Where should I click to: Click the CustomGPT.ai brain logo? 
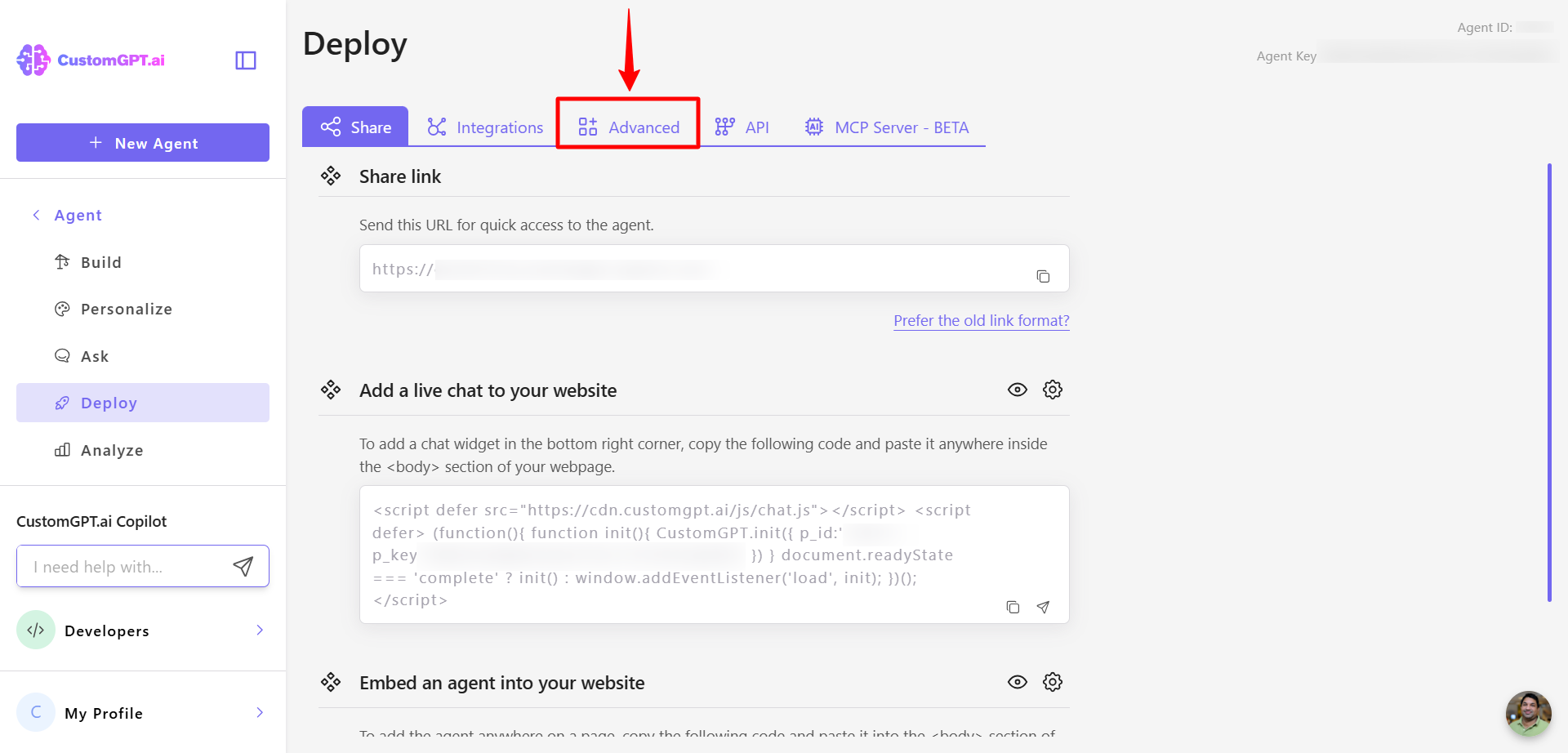(33, 60)
